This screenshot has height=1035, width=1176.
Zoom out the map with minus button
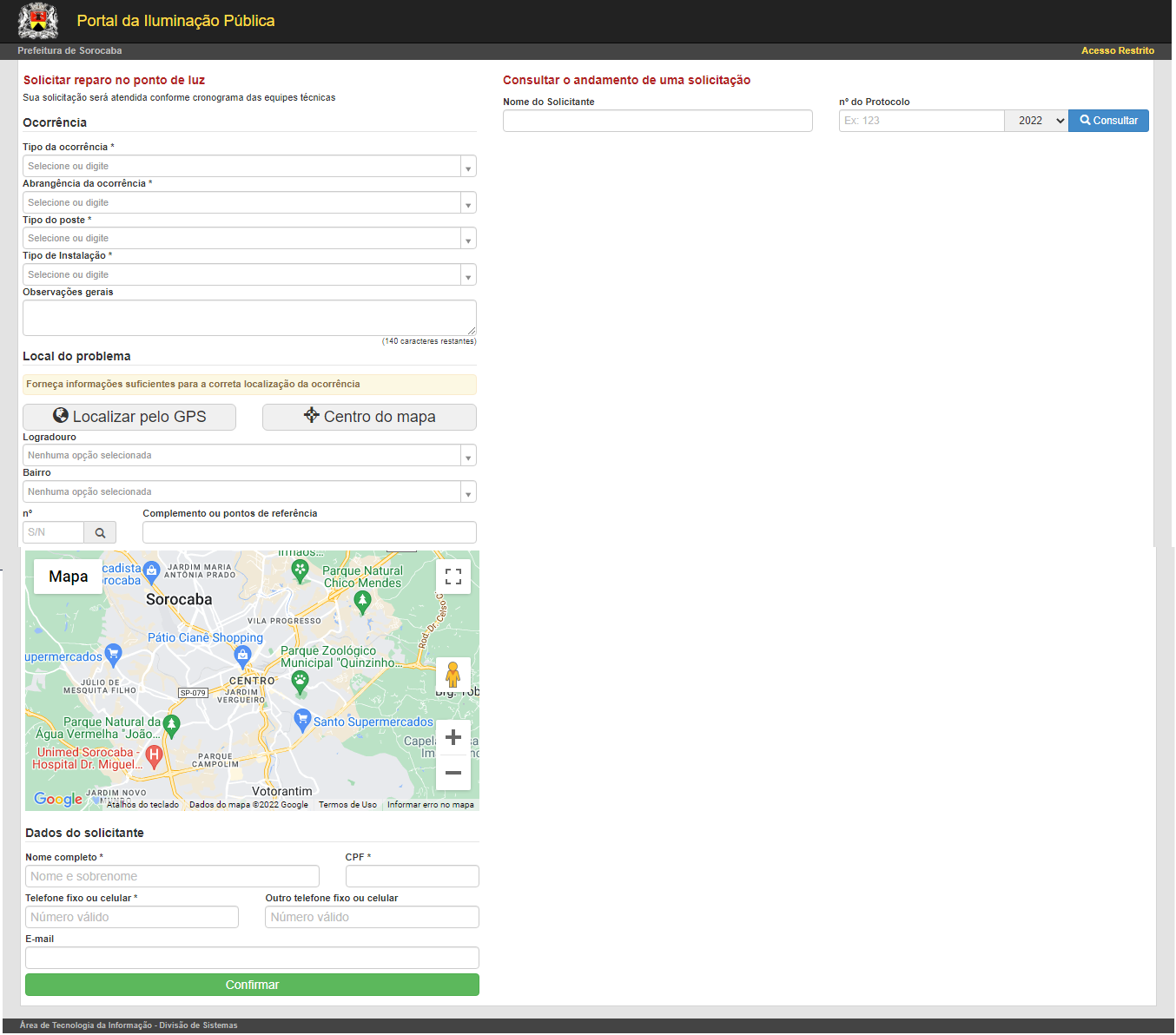click(x=453, y=773)
